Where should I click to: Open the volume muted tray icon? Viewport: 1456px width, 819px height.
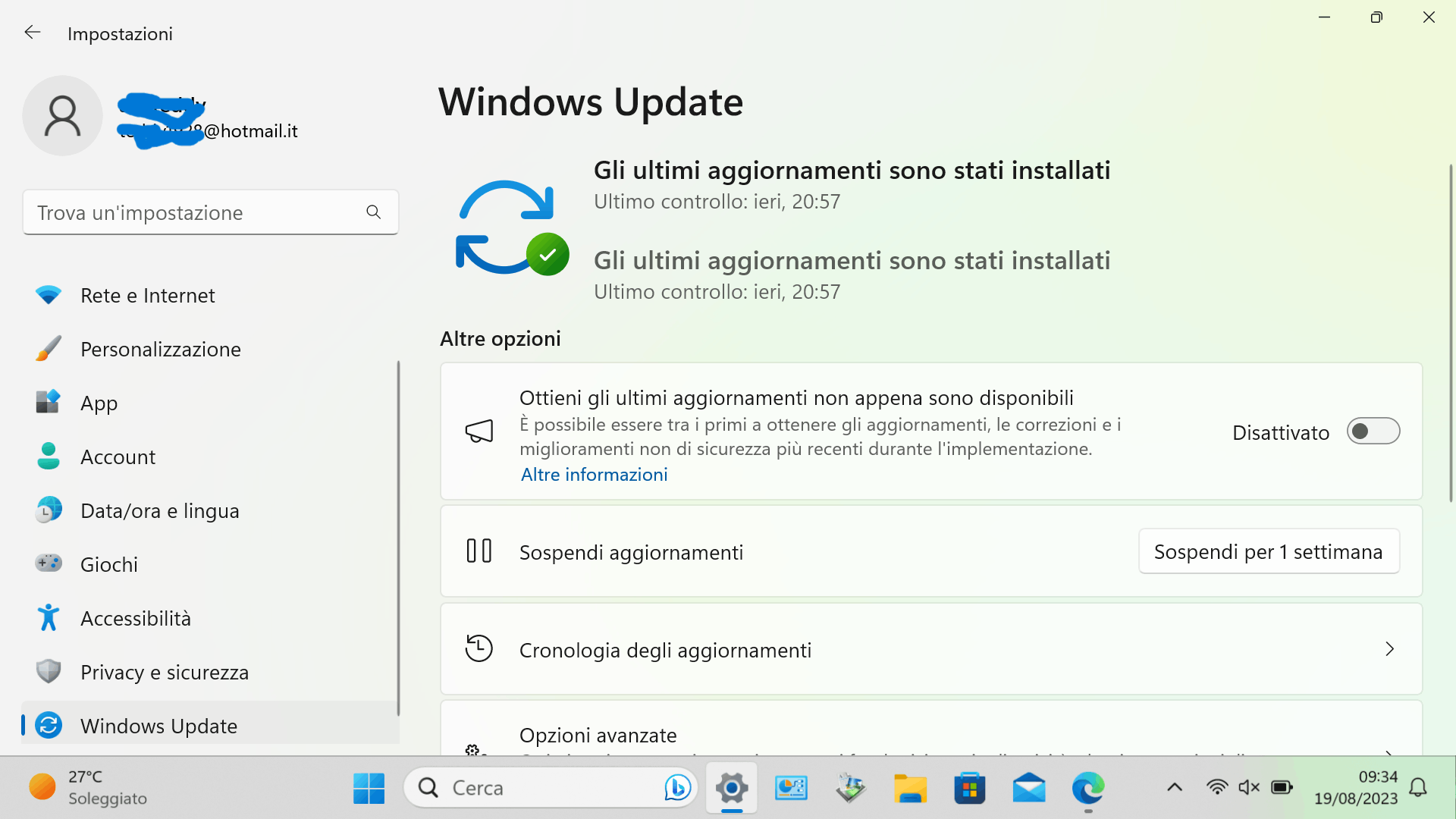[x=1248, y=787]
